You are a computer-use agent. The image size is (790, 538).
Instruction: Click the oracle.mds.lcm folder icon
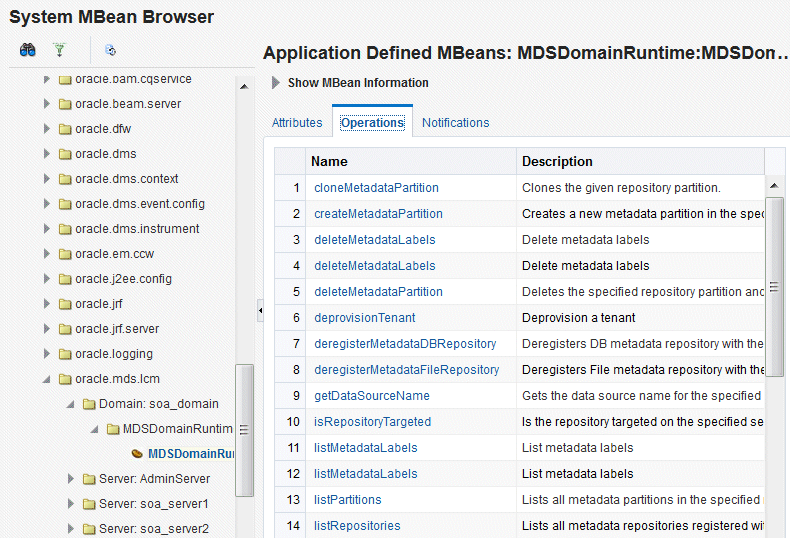pos(65,379)
